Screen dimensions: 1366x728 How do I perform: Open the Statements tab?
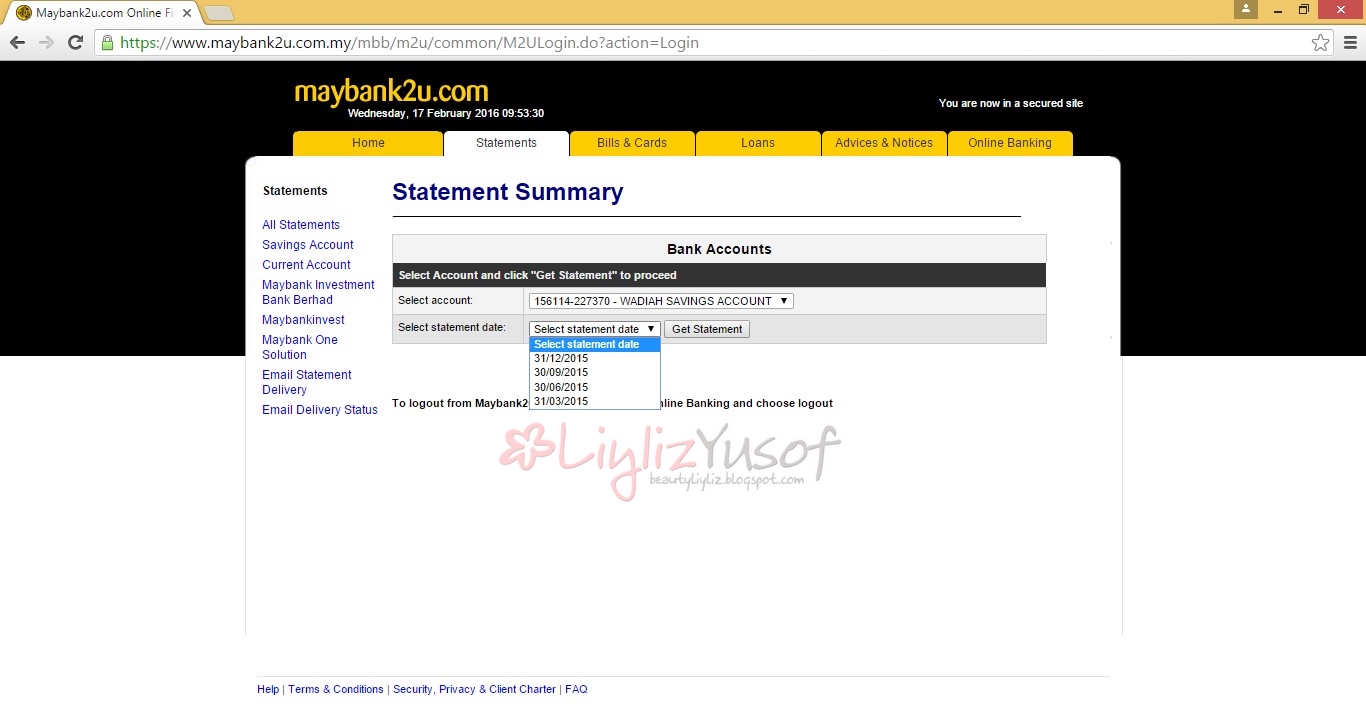pyautogui.click(x=506, y=143)
